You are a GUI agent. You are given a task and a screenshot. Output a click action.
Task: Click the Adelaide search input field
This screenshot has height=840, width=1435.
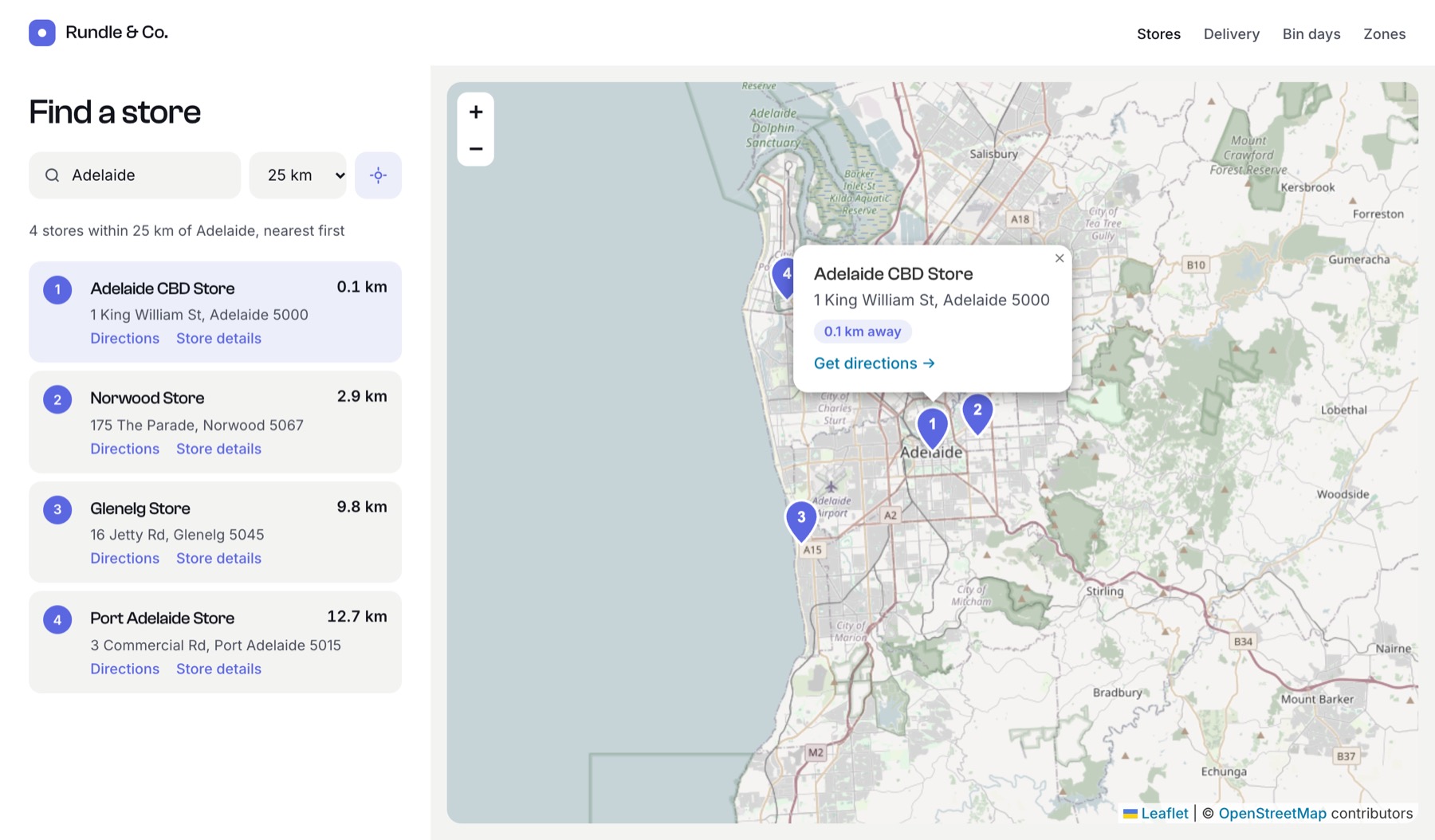pos(135,175)
